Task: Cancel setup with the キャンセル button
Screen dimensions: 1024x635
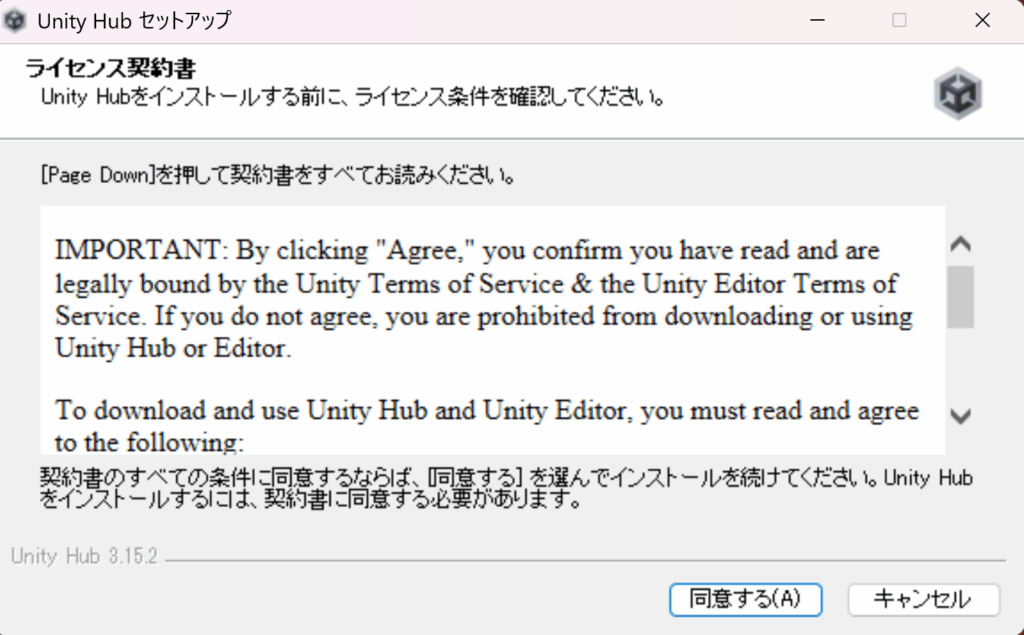Action: (x=923, y=599)
